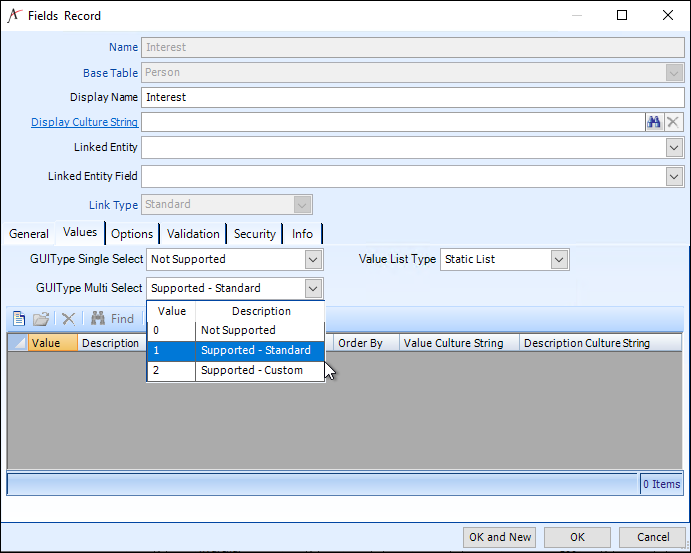Click the OK and New button
691x553 pixels.
click(x=499, y=537)
